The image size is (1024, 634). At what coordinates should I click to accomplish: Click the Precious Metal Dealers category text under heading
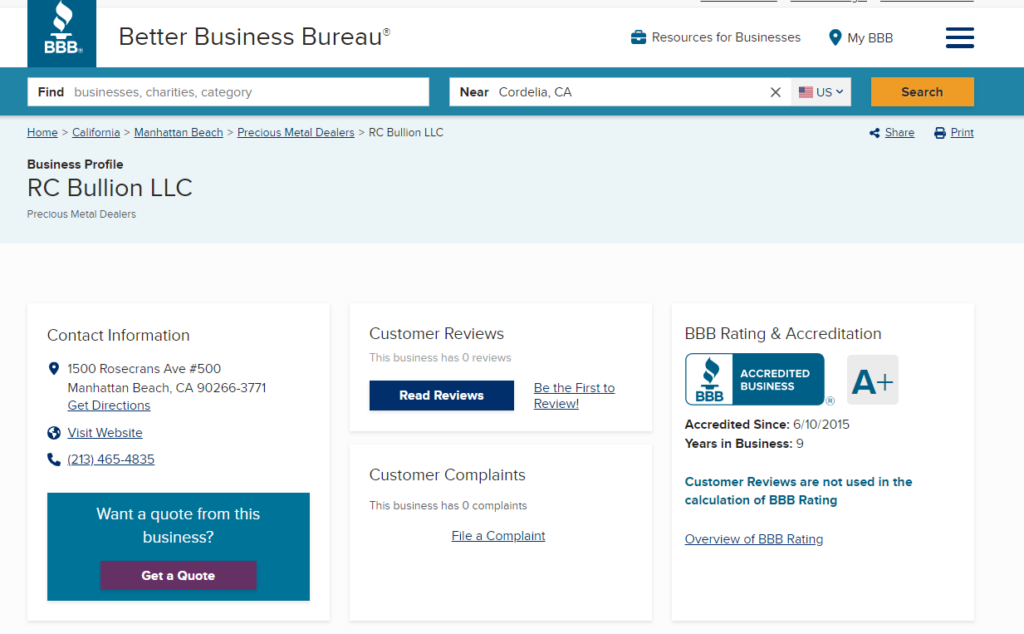[82, 214]
